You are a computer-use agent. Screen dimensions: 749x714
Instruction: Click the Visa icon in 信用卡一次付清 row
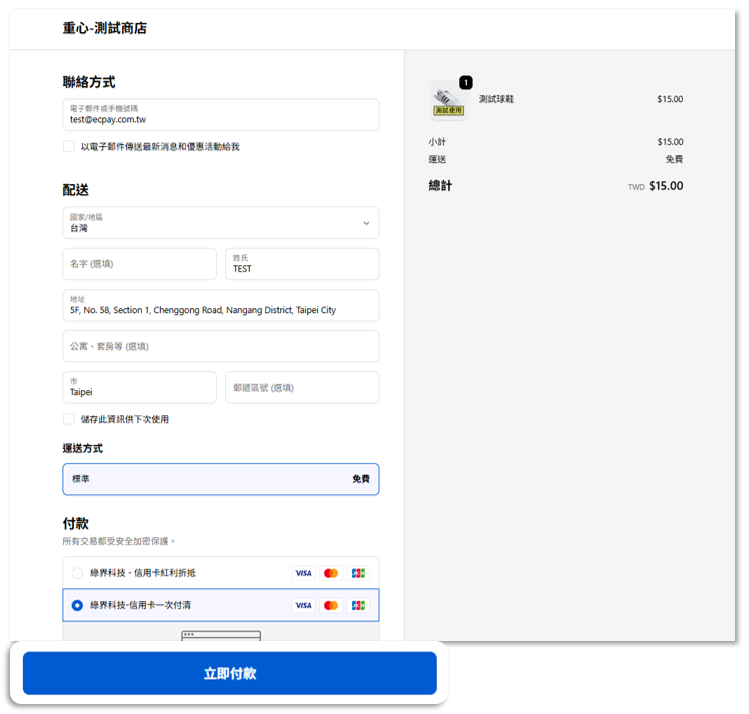coord(303,605)
